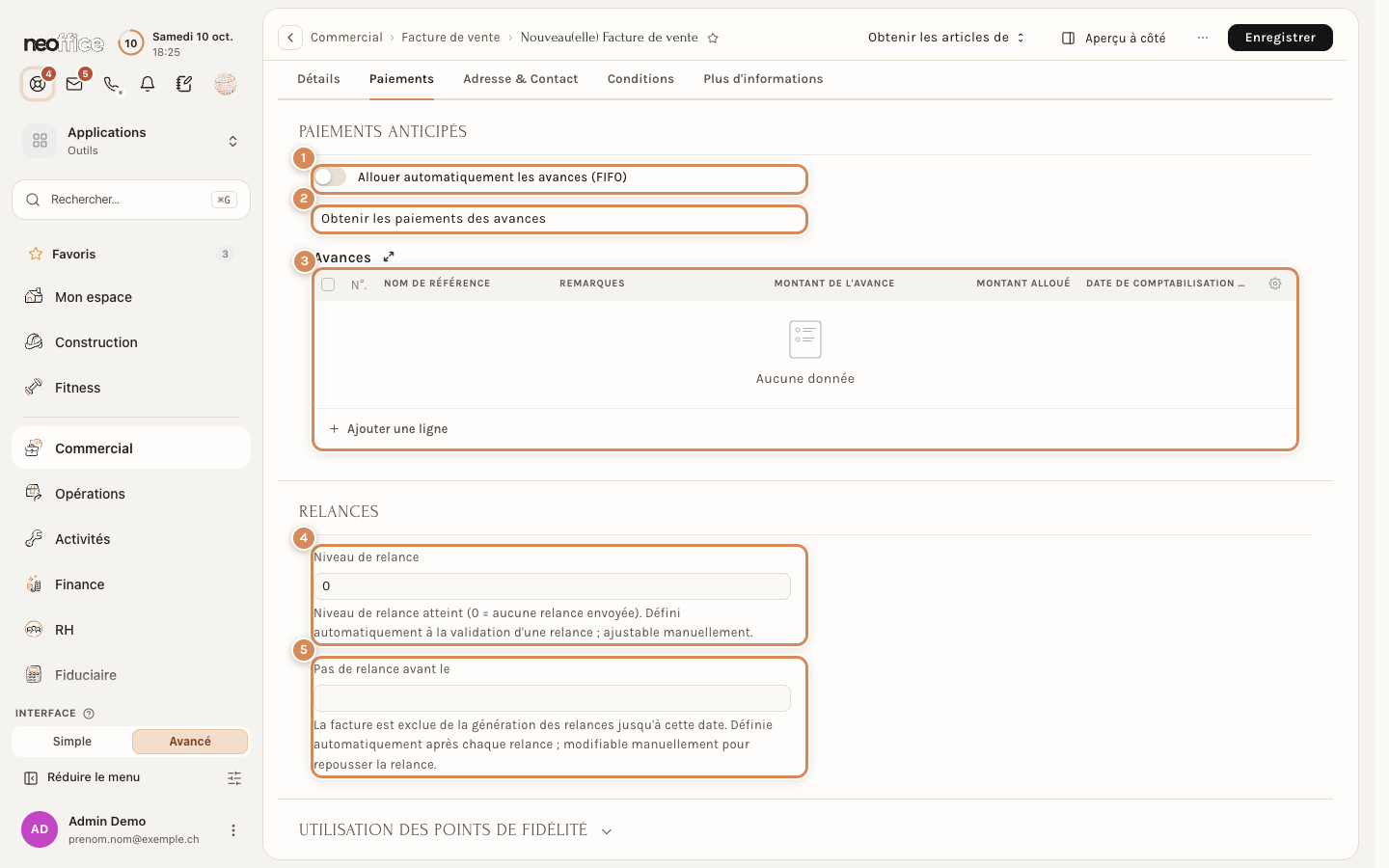1389x868 pixels.
Task: Click the help icon next to INTERFACE
Action: click(x=89, y=714)
